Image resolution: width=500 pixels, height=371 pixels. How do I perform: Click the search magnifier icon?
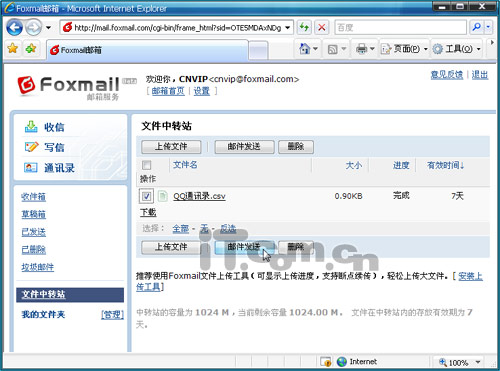(477, 27)
